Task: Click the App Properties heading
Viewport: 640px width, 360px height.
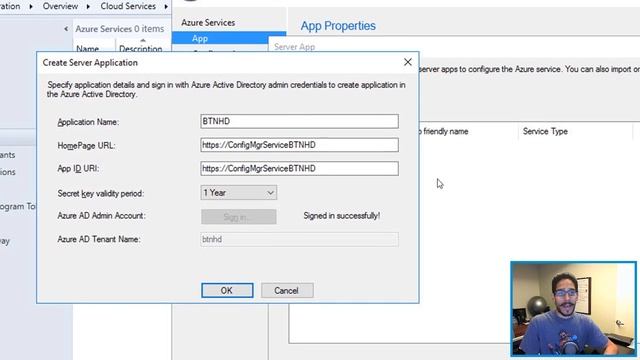Action: pos(338,26)
